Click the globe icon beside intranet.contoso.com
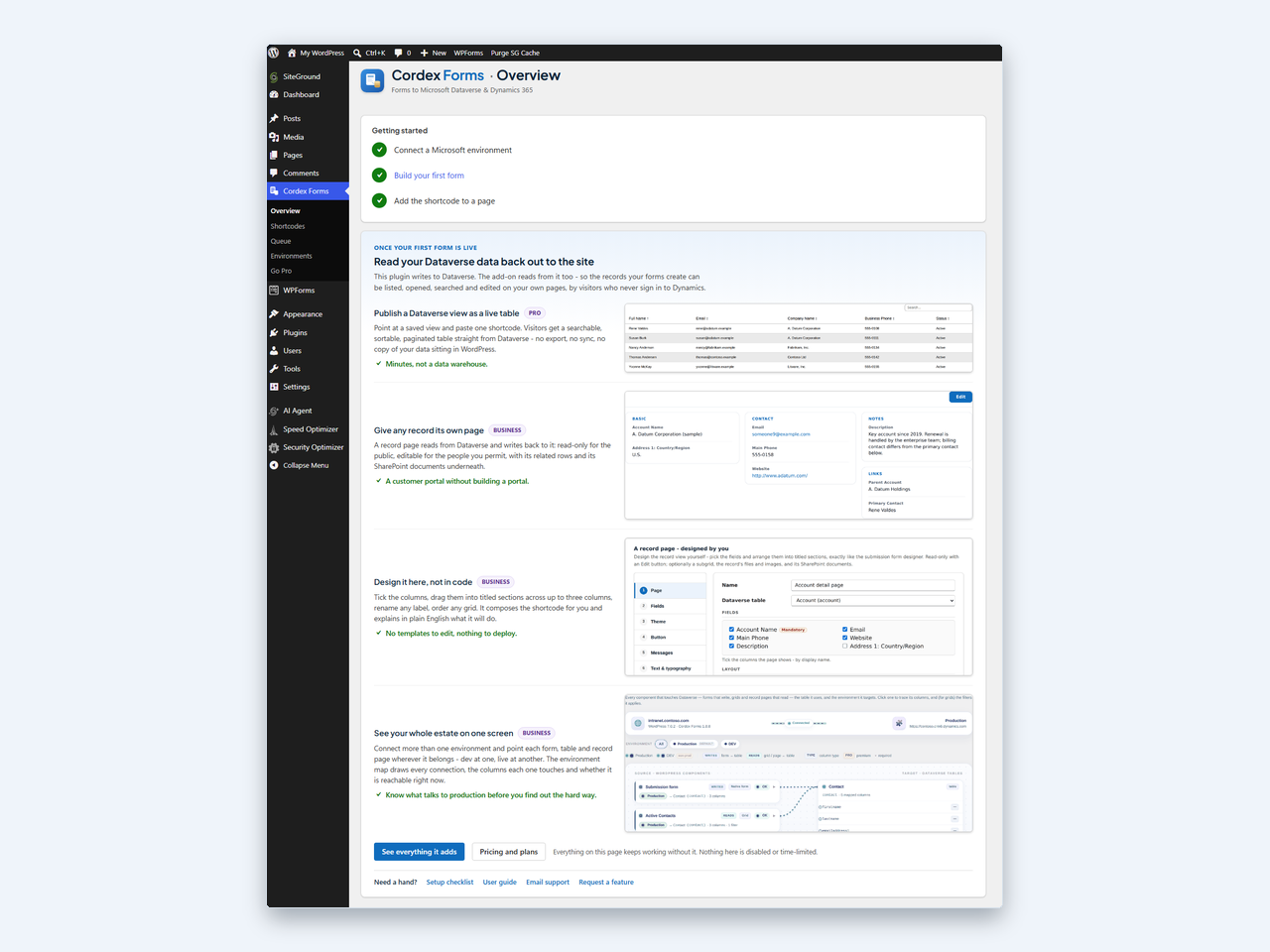This screenshot has height=952, width=1270. (x=638, y=723)
